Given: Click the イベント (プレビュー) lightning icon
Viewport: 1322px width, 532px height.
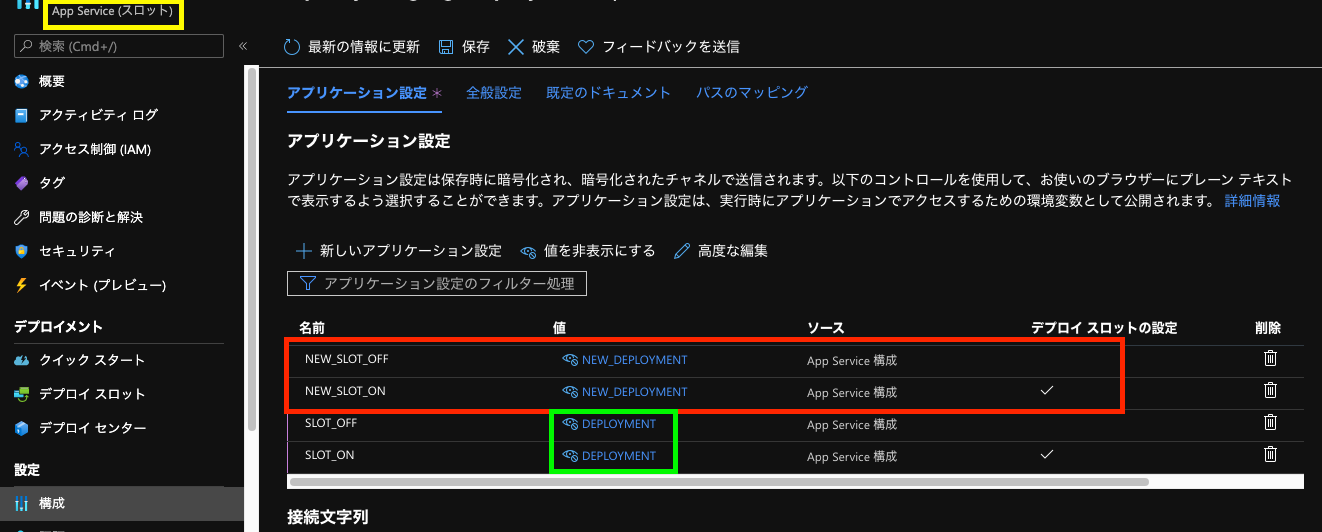Looking at the screenshot, I should tap(21, 285).
